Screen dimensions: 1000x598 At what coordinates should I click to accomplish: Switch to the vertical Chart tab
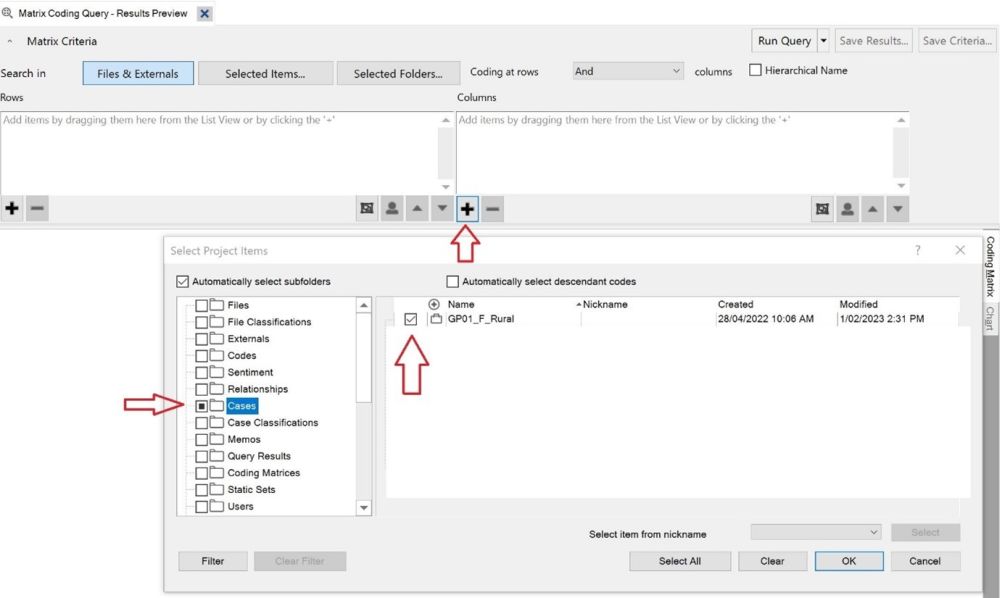(x=990, y=318)
